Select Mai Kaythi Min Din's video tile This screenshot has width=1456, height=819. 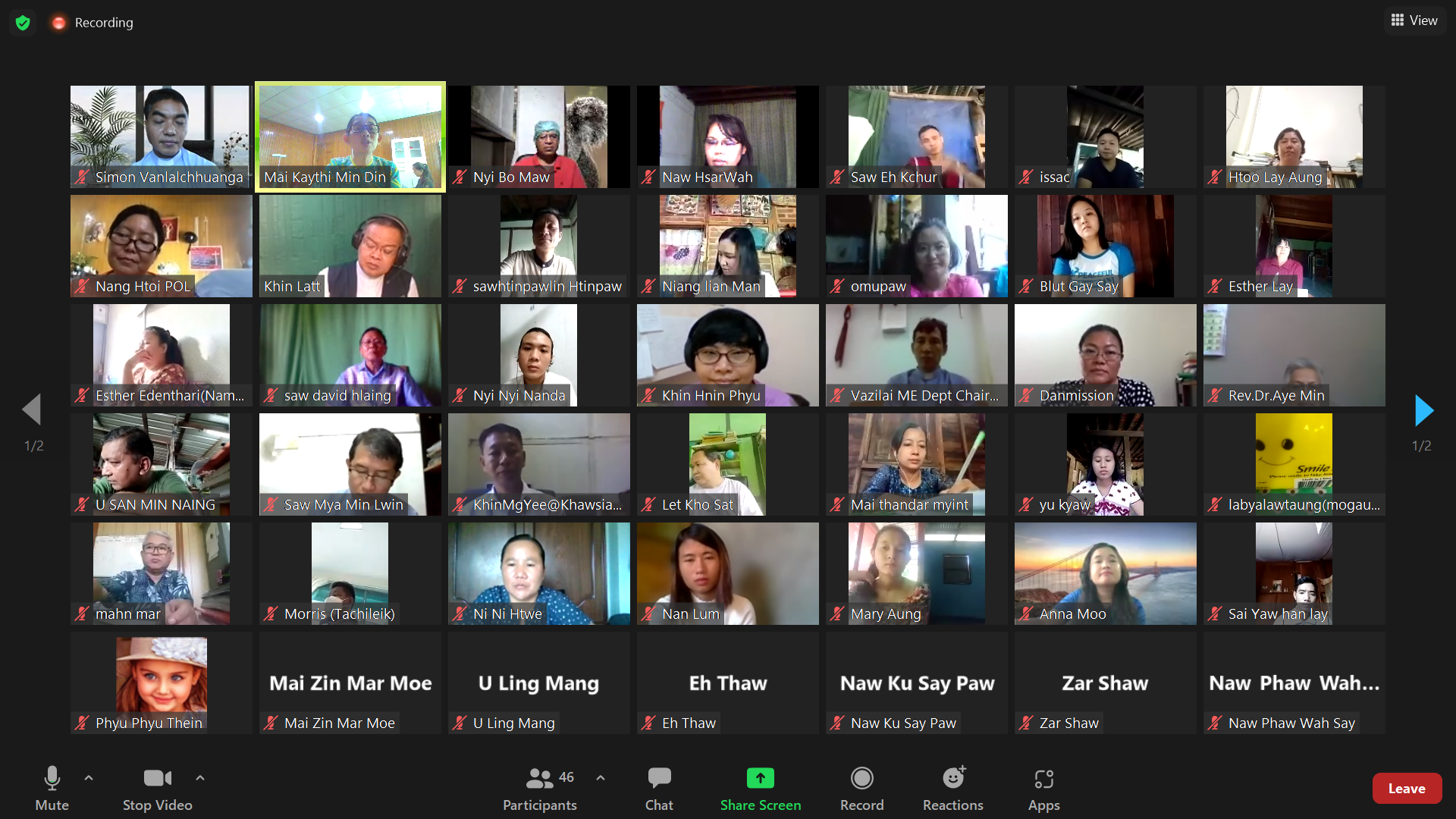350,136
